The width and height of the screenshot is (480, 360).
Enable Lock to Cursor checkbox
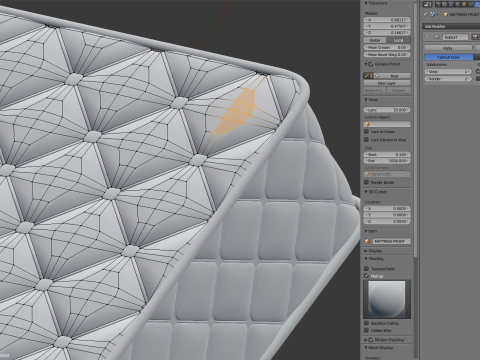367,132
